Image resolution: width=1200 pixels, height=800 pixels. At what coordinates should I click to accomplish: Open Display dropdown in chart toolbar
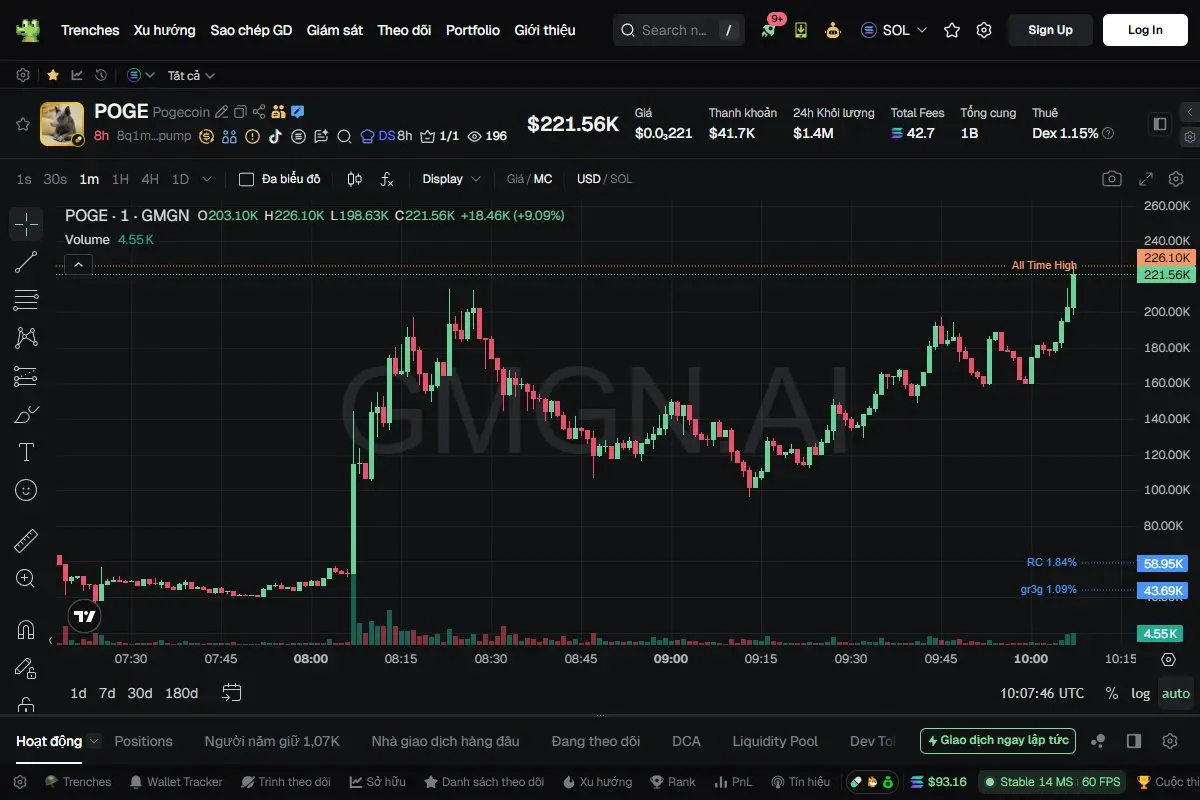[x=452, y=179]
